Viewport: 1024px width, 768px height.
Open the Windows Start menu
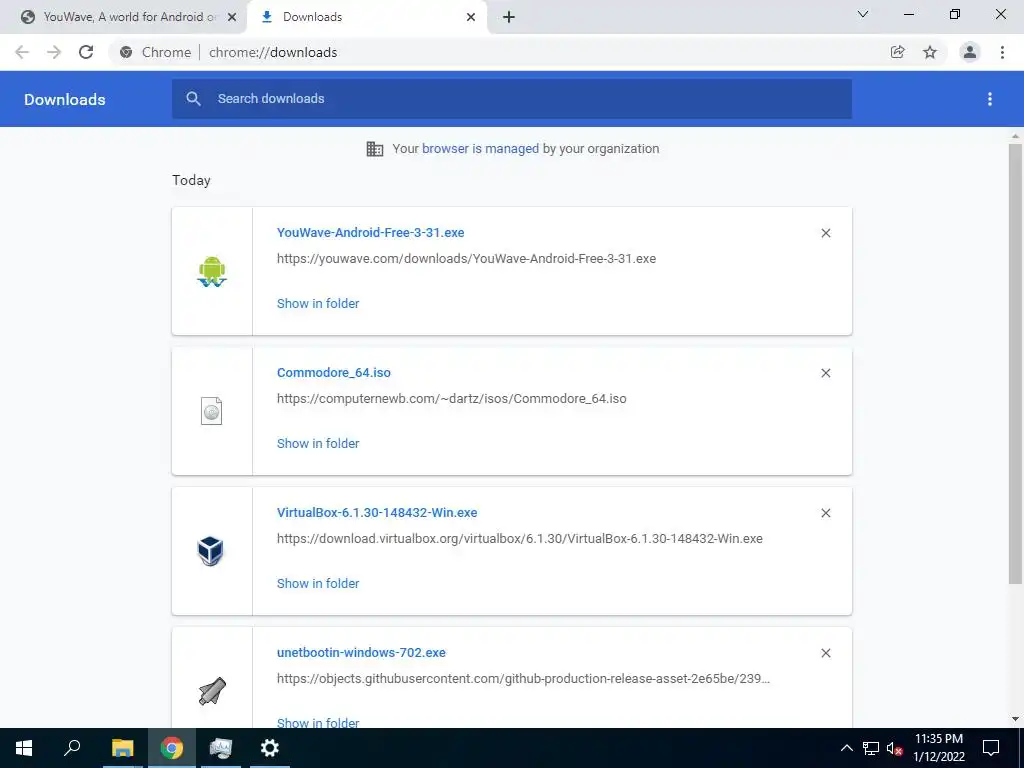[24, 748]
